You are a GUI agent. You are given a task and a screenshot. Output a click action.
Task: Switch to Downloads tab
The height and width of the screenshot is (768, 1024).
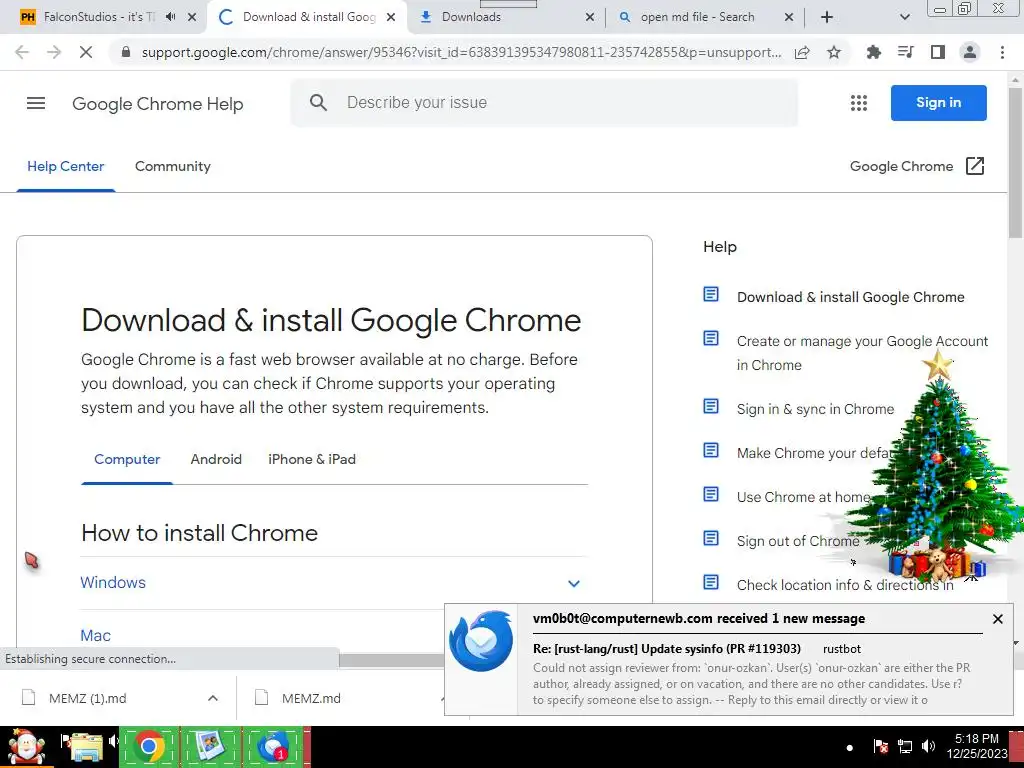pos(471,17)
